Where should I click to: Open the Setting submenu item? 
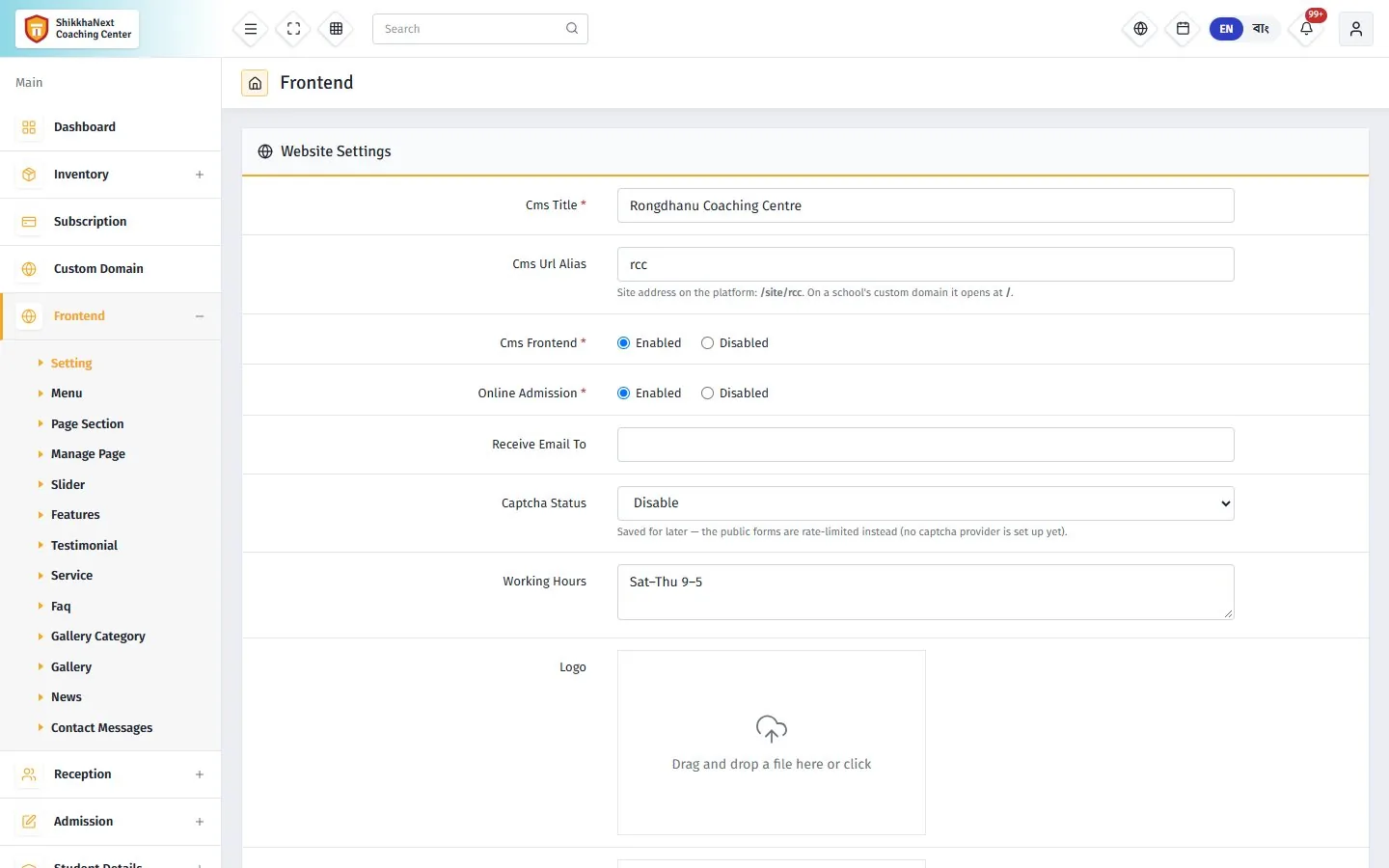[71, 364]
